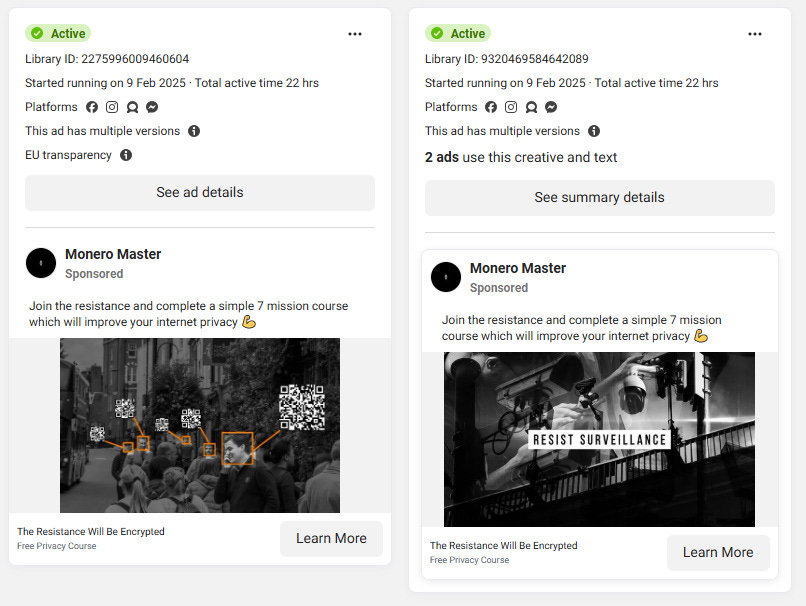
Task: Click info icon next to multiple versions, right card
Action: click(594, 131)
